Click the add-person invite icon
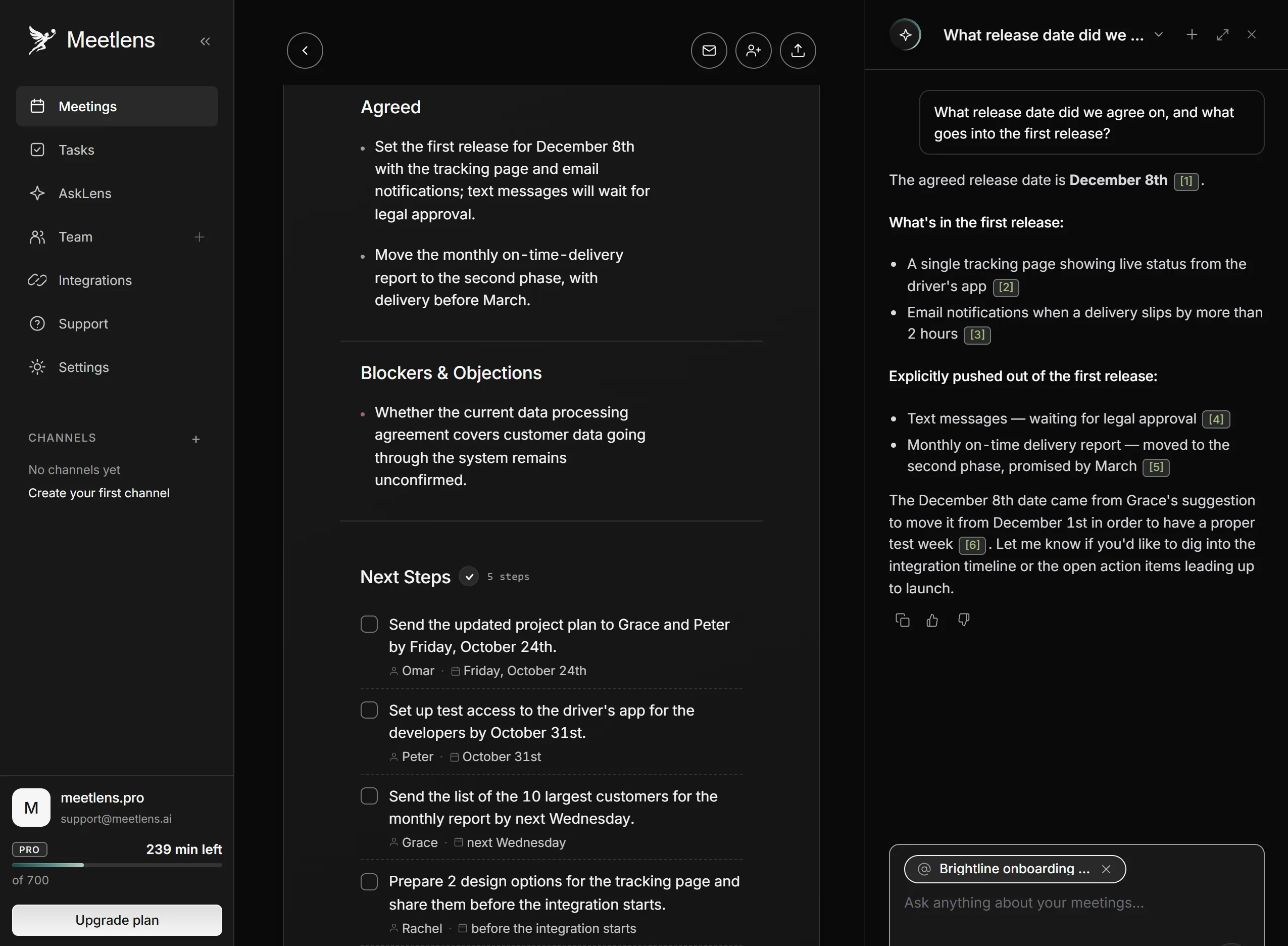This screenshot has width=1288, height=946. point(753,51)
